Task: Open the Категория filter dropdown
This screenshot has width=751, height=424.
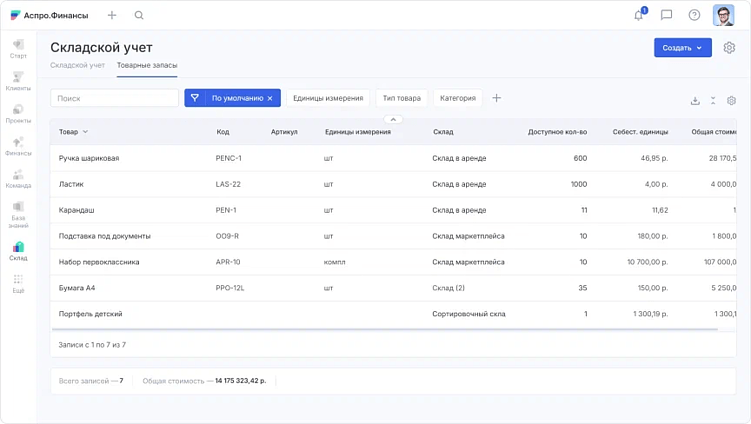Action: pos(457,98)
